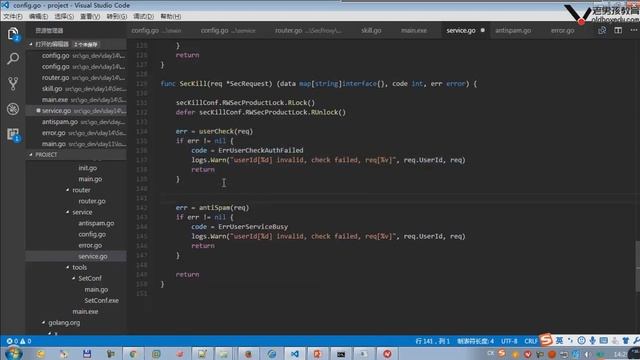The width and height of the screenshot is (640, 360).
Task: Click the unsaved dot on service.go tab
Action: pos(482,30)
